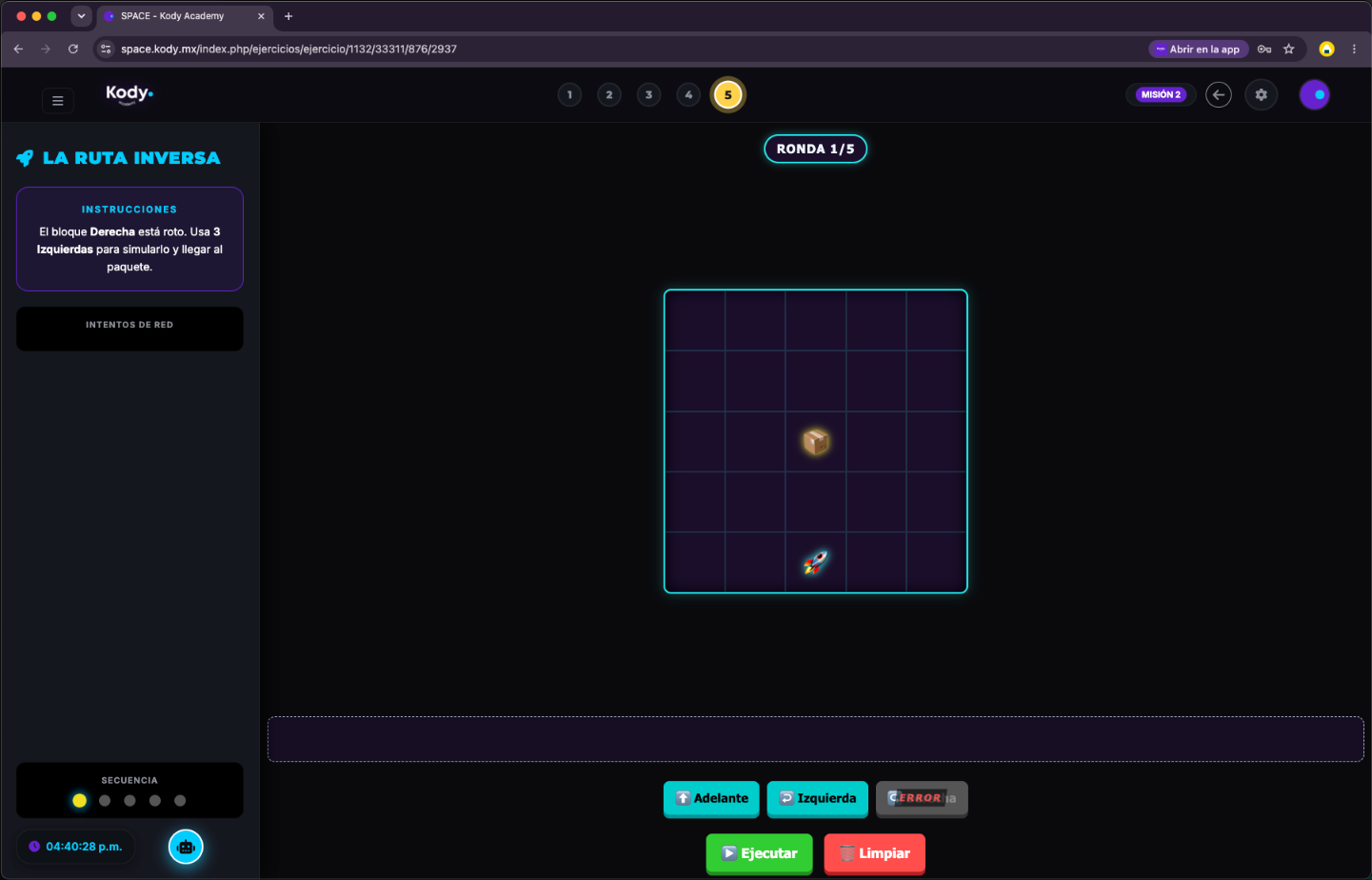Click the rocket on the grid
This screenshot has width=1372, height=880.
(x=816, y=562)
